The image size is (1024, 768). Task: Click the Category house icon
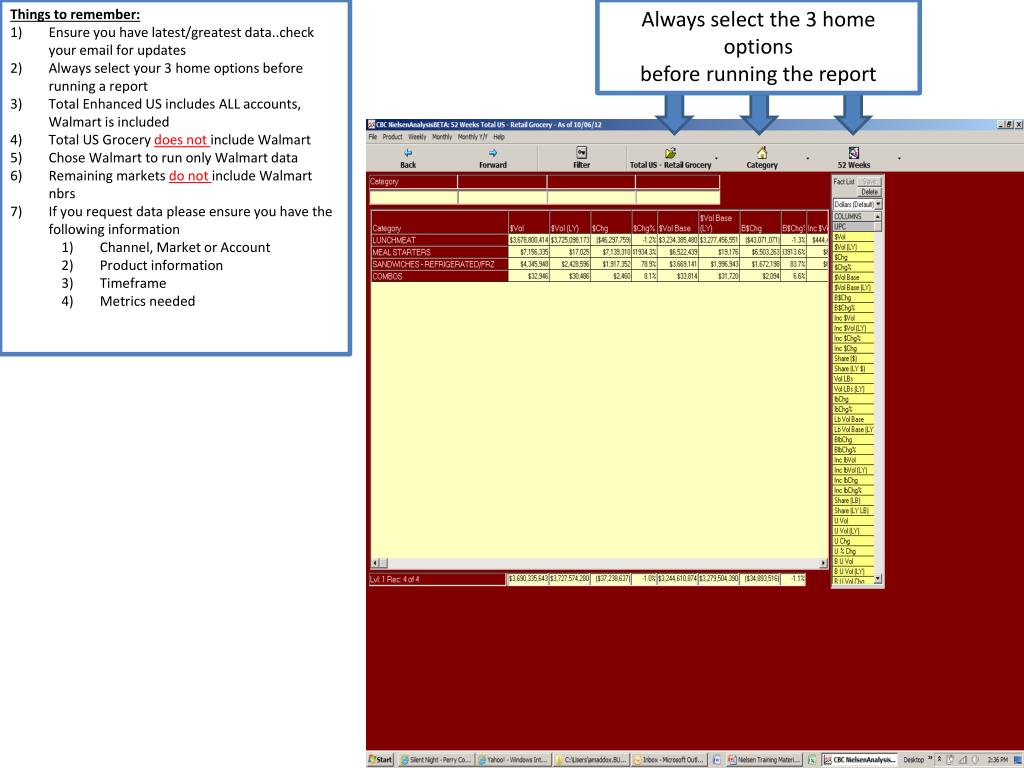click(x=761, y=152)
